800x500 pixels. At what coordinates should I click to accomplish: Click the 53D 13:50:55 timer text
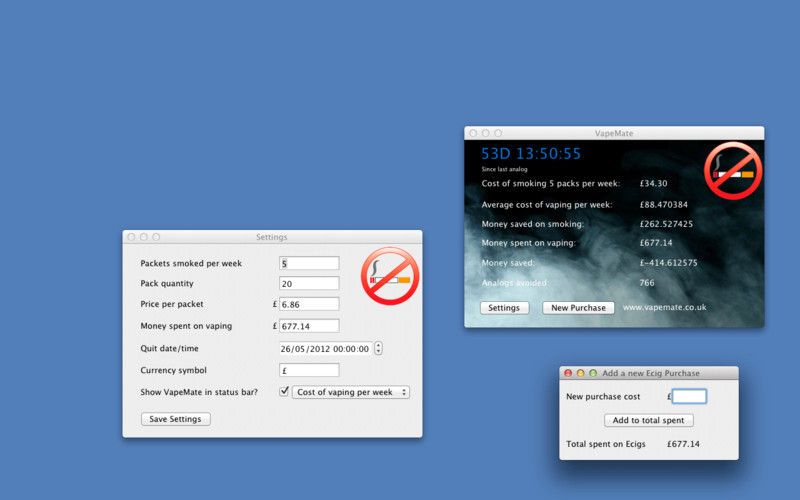point(531,154)
